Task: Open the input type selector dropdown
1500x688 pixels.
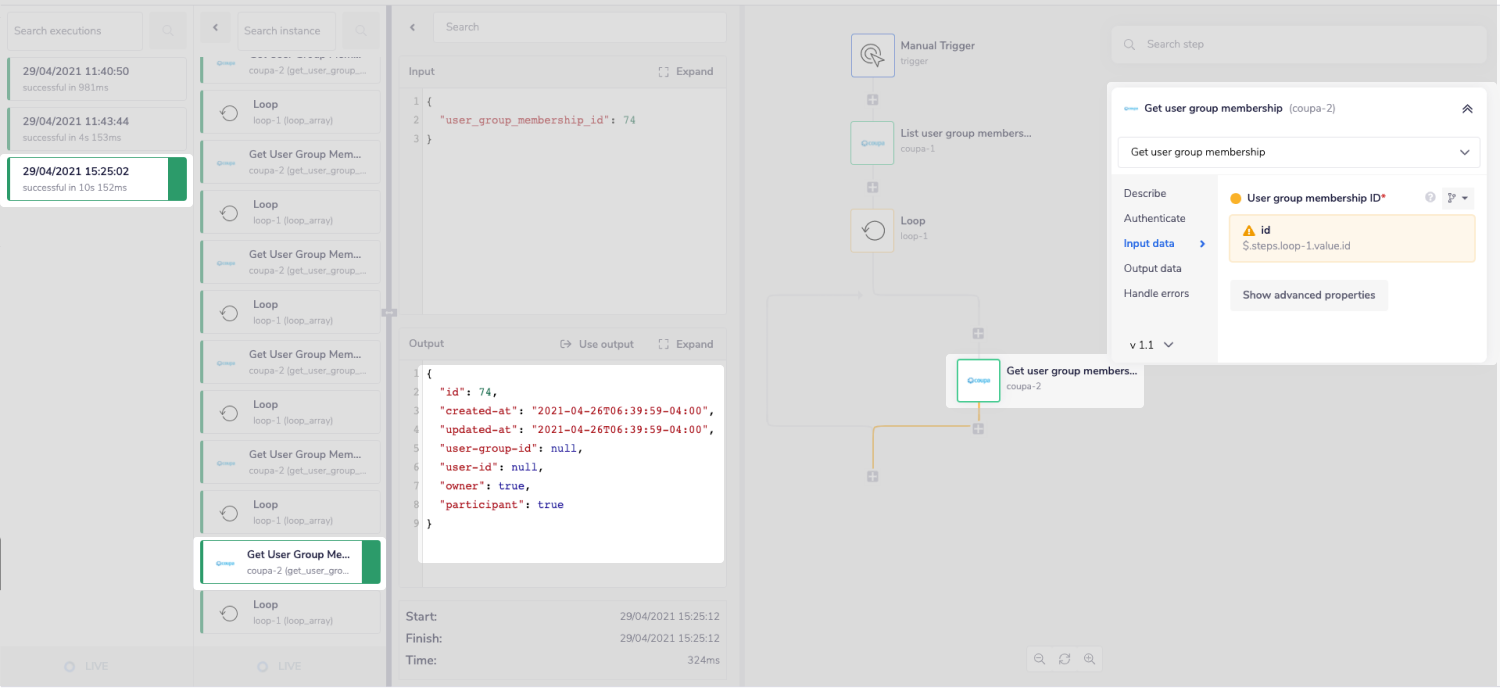Action: click(x=1458, y=198)
